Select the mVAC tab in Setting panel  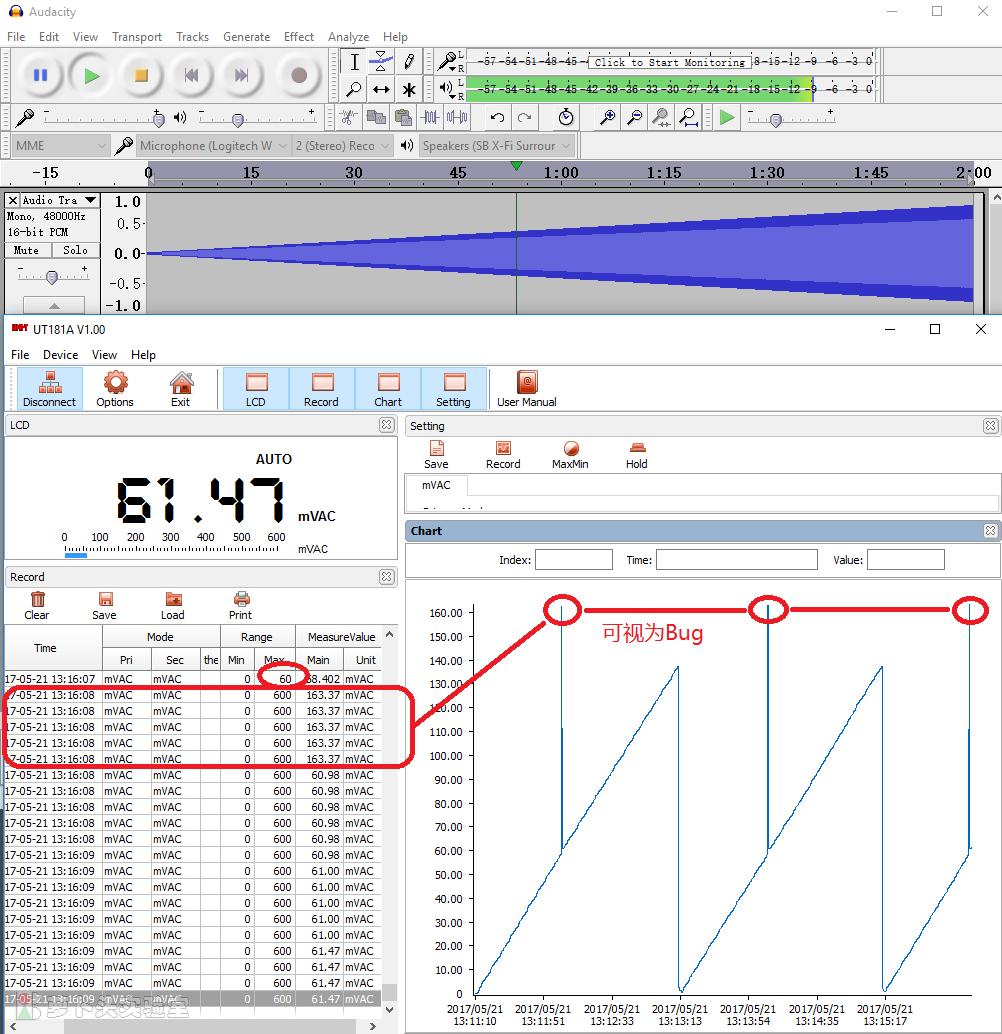[x=436, y=486]
